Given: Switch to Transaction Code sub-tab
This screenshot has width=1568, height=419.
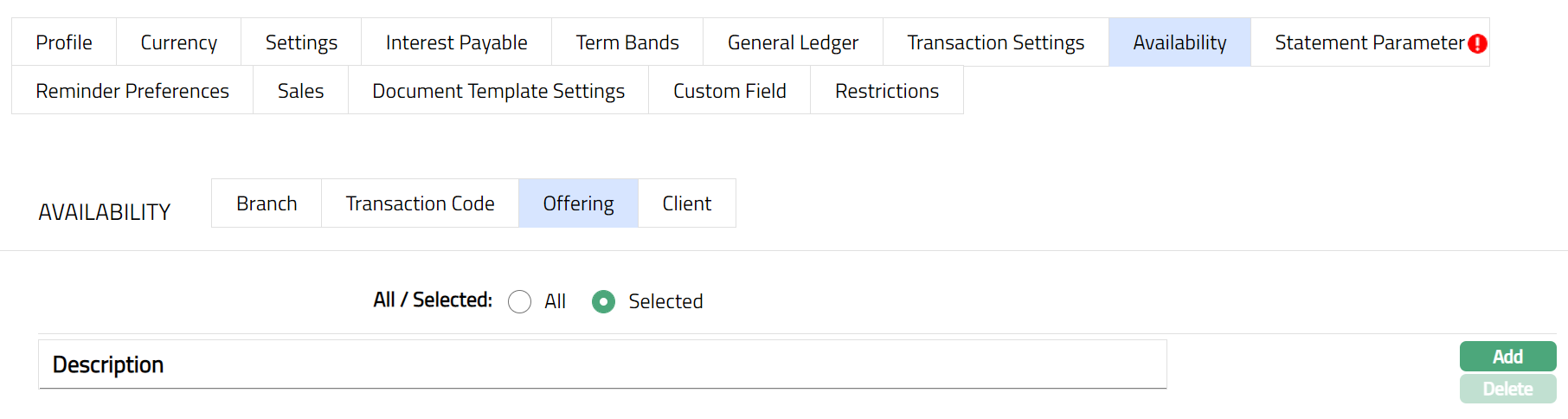Looking at the screenshot, I should click(420, 203).
